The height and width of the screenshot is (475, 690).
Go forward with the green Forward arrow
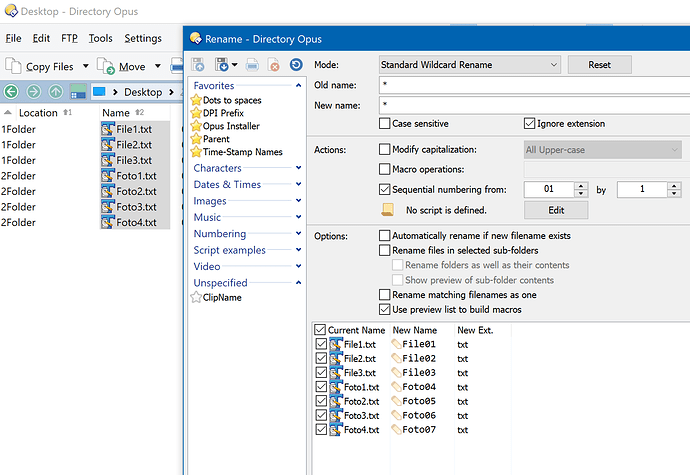33,92
